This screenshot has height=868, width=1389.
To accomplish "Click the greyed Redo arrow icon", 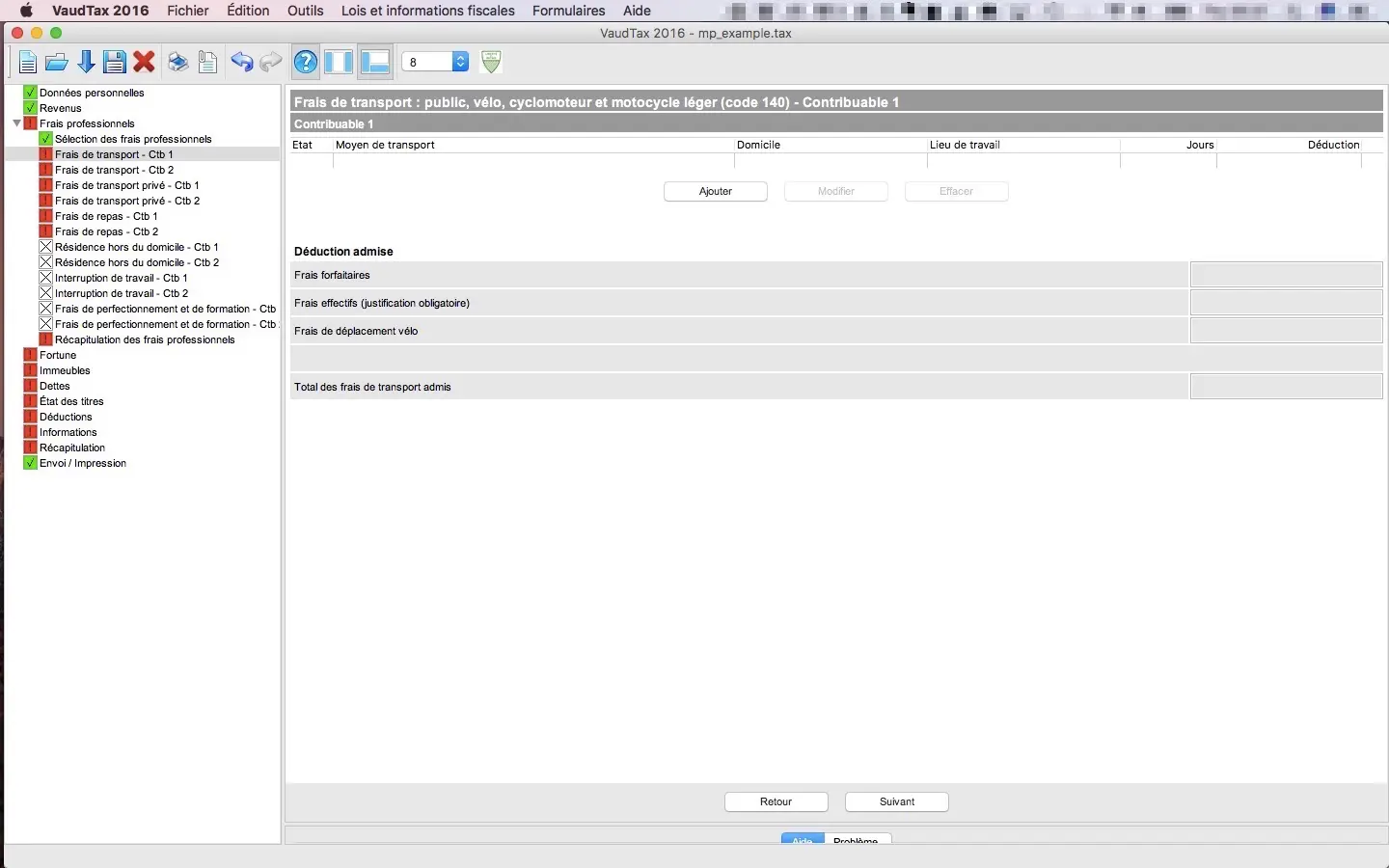I will pos(271,63).
